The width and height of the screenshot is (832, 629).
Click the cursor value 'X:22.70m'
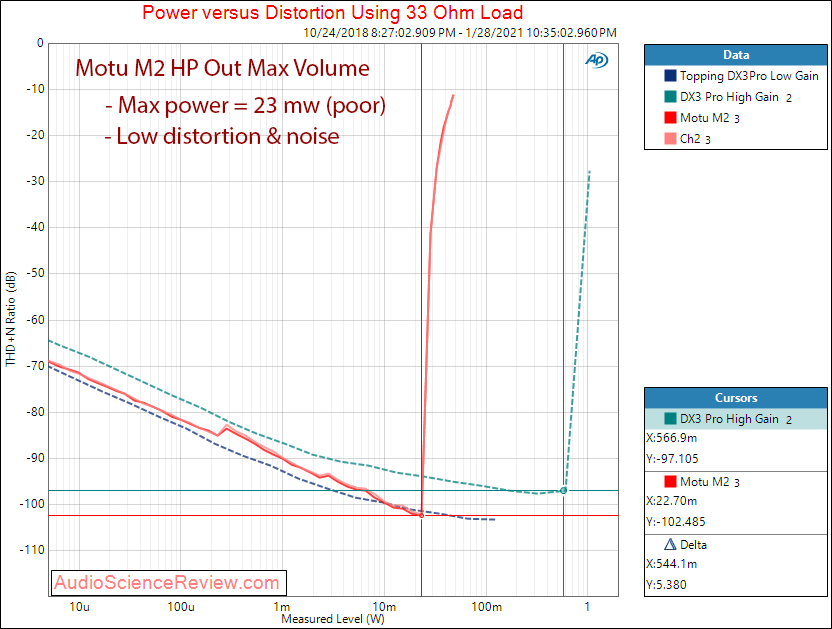pos(672,501)
